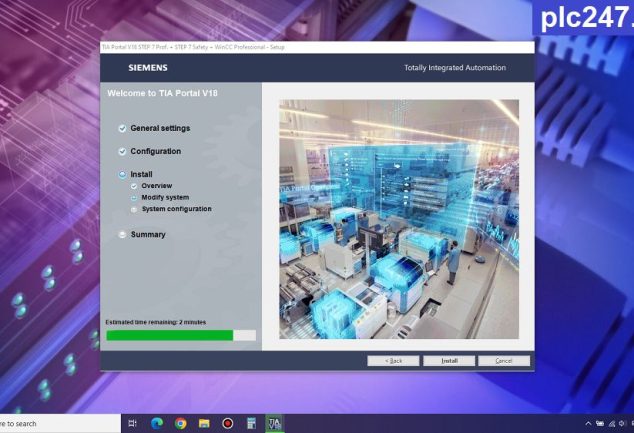Select the Configuration step
The height and width of the screenshot is (433, 634).
[156, 151]
